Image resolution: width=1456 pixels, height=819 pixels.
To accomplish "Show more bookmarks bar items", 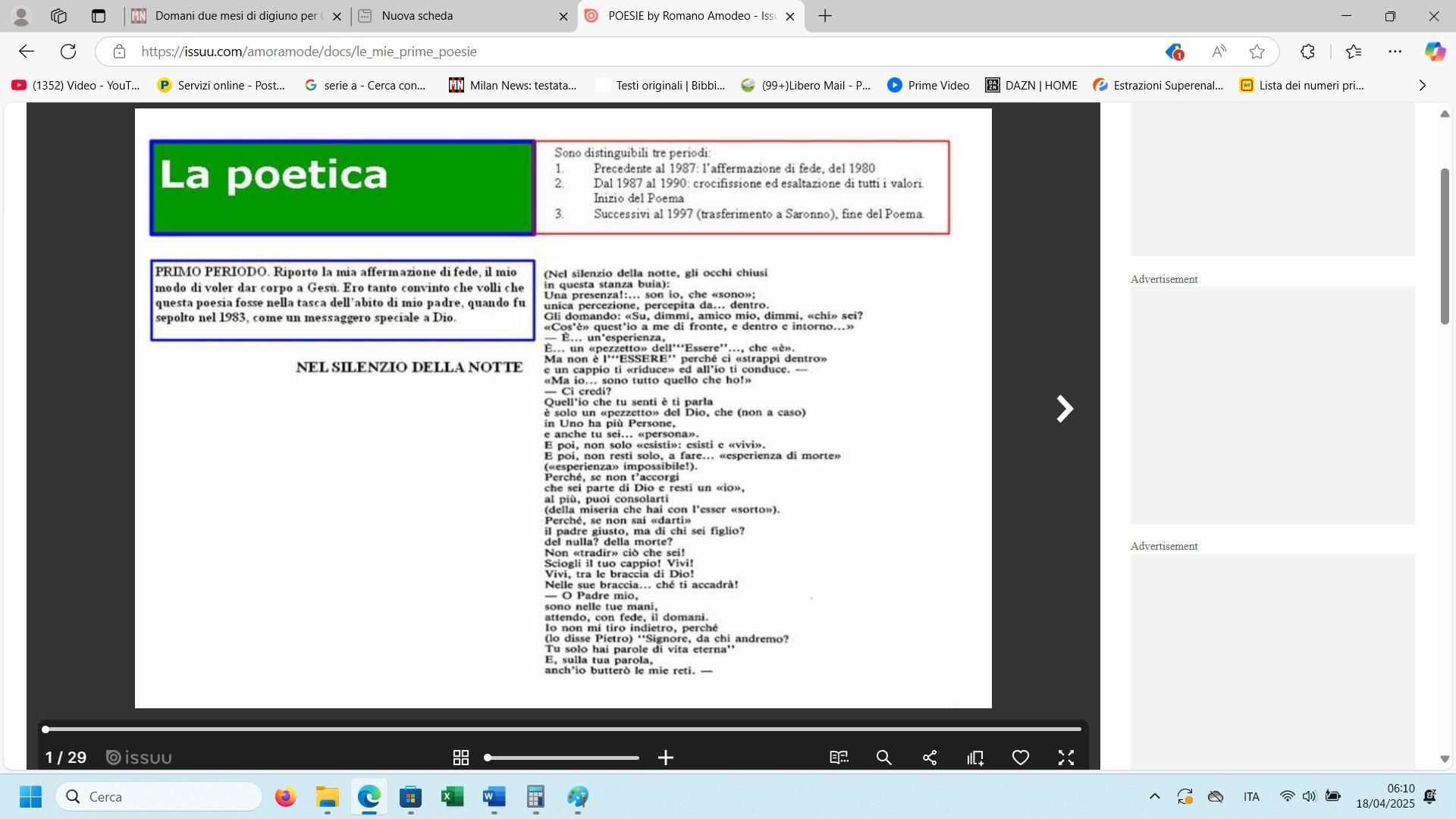I will 1422,86.
